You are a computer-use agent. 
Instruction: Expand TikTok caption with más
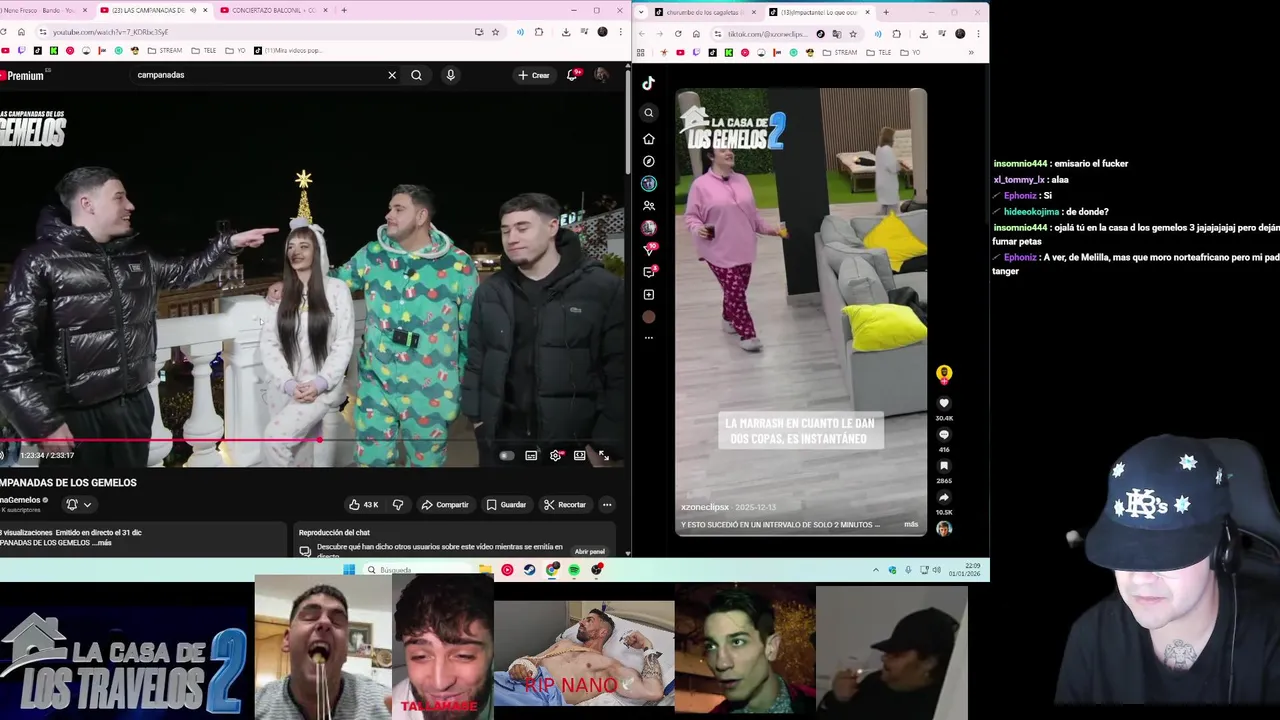tap(911, 524)
